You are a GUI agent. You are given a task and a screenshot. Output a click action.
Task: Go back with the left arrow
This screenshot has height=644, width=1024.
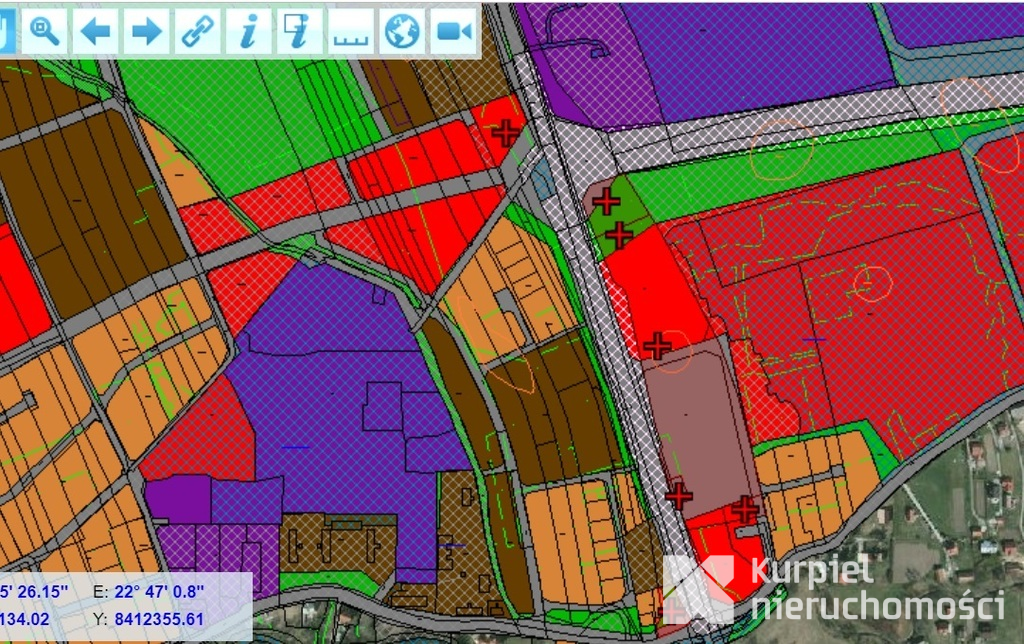point(95,31)
